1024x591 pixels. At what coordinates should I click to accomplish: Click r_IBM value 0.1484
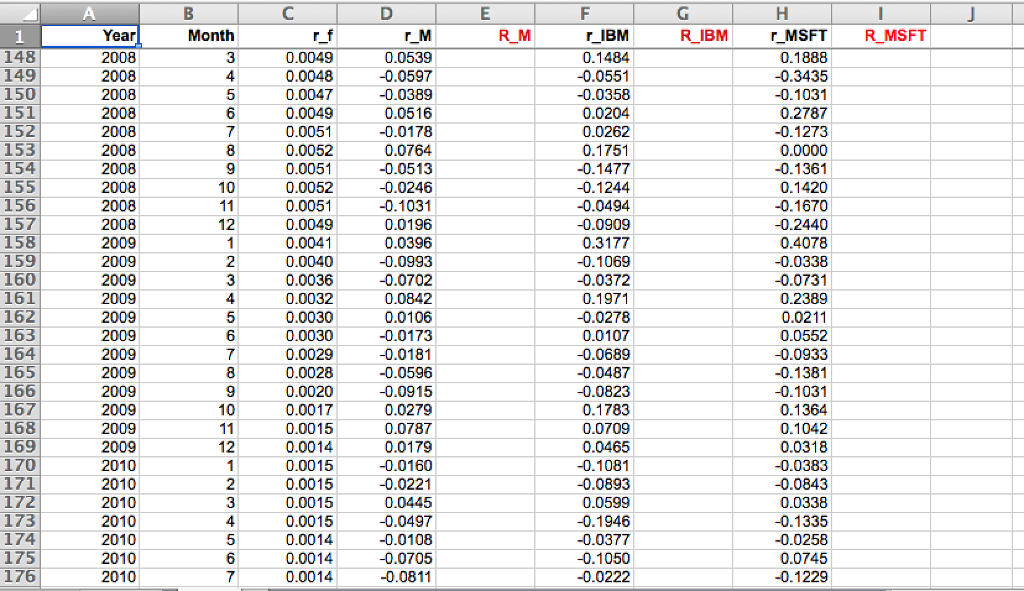coord(584,57)
